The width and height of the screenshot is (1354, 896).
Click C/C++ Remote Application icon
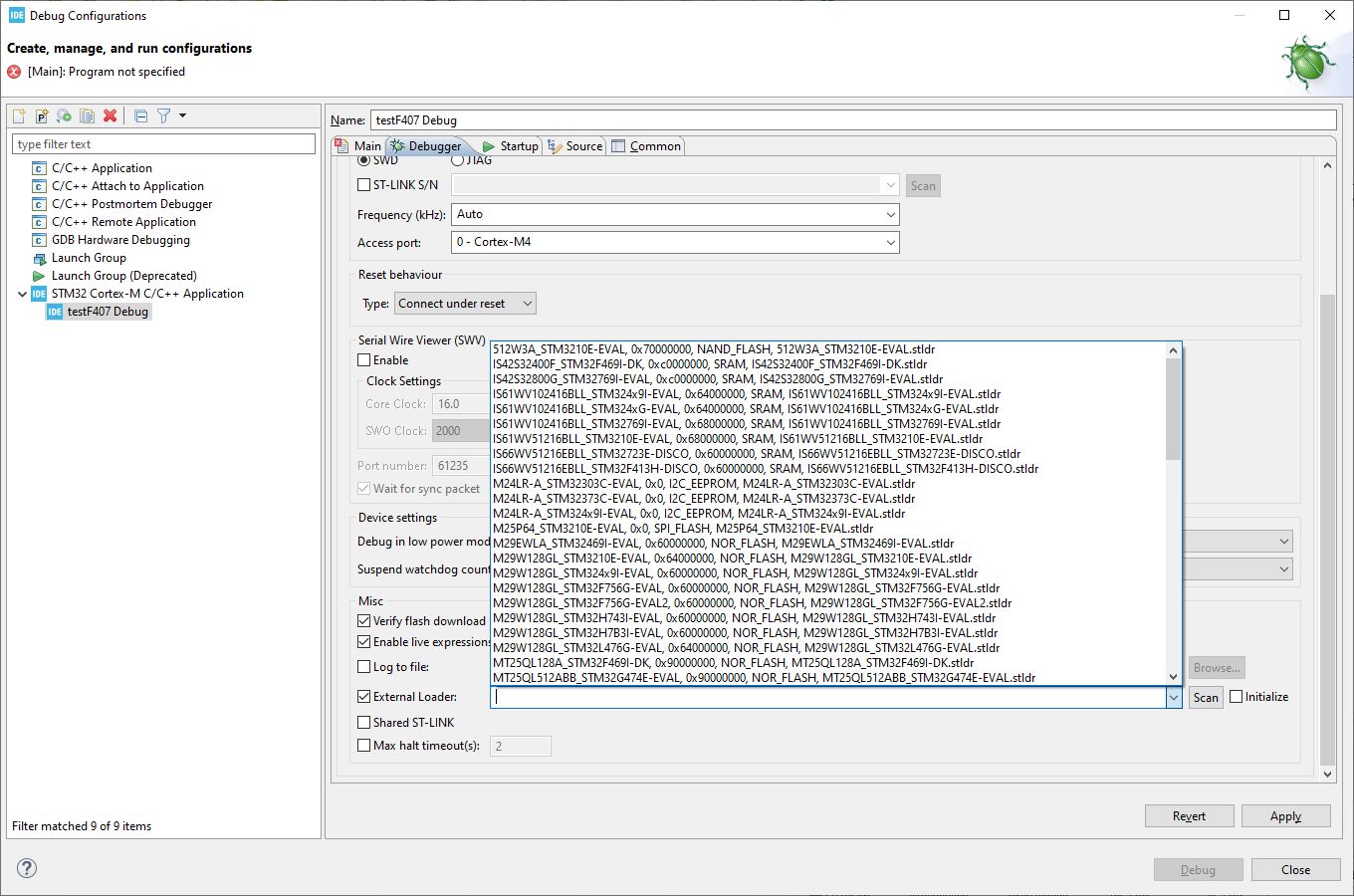pos(39,222)
